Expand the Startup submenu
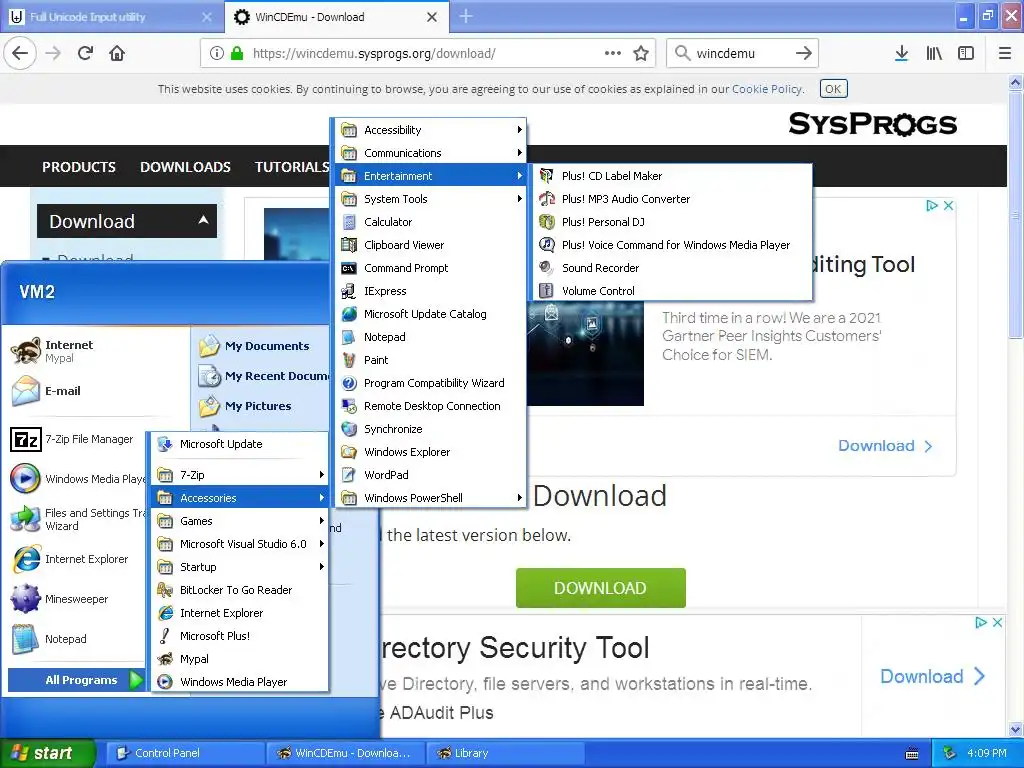The height and width of the screenshot is (768, 1024). 240,567
